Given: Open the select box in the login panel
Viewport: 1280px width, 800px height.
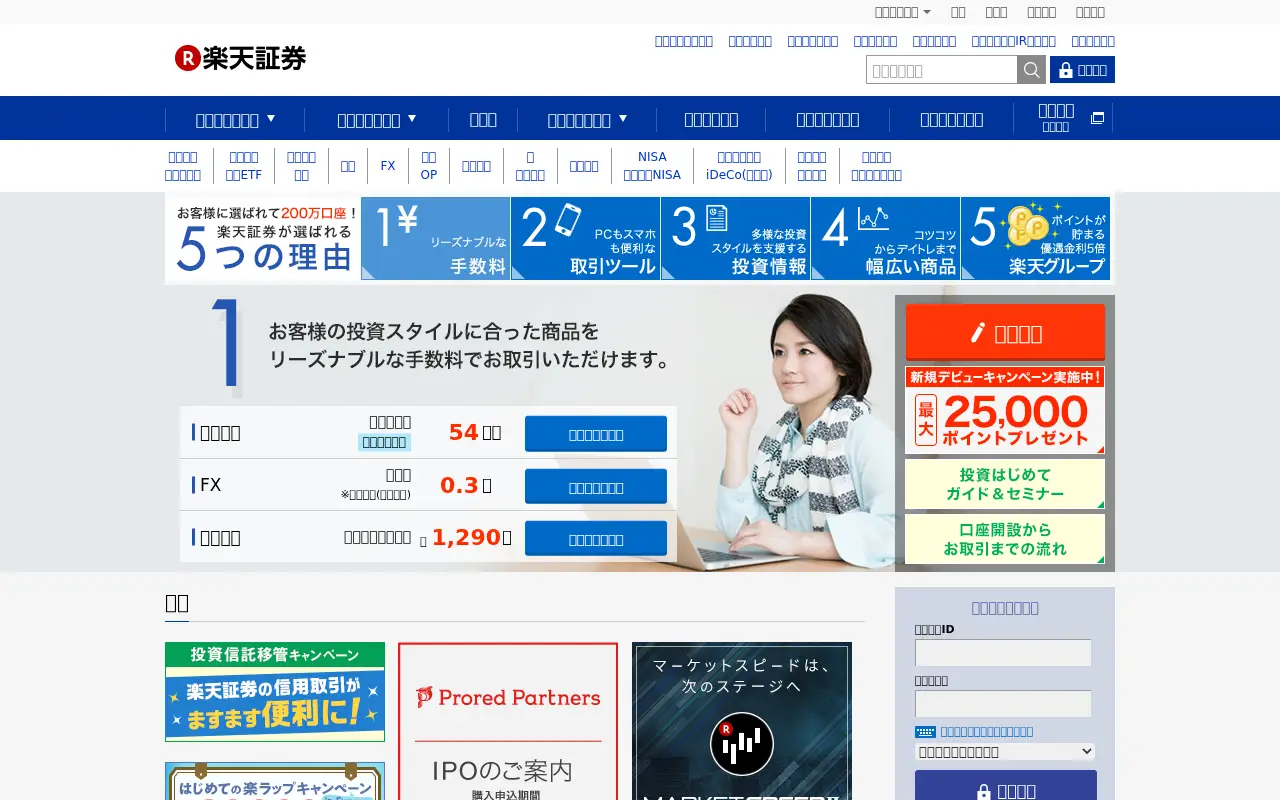Looking at the screenshot, I should [1005, 752].
